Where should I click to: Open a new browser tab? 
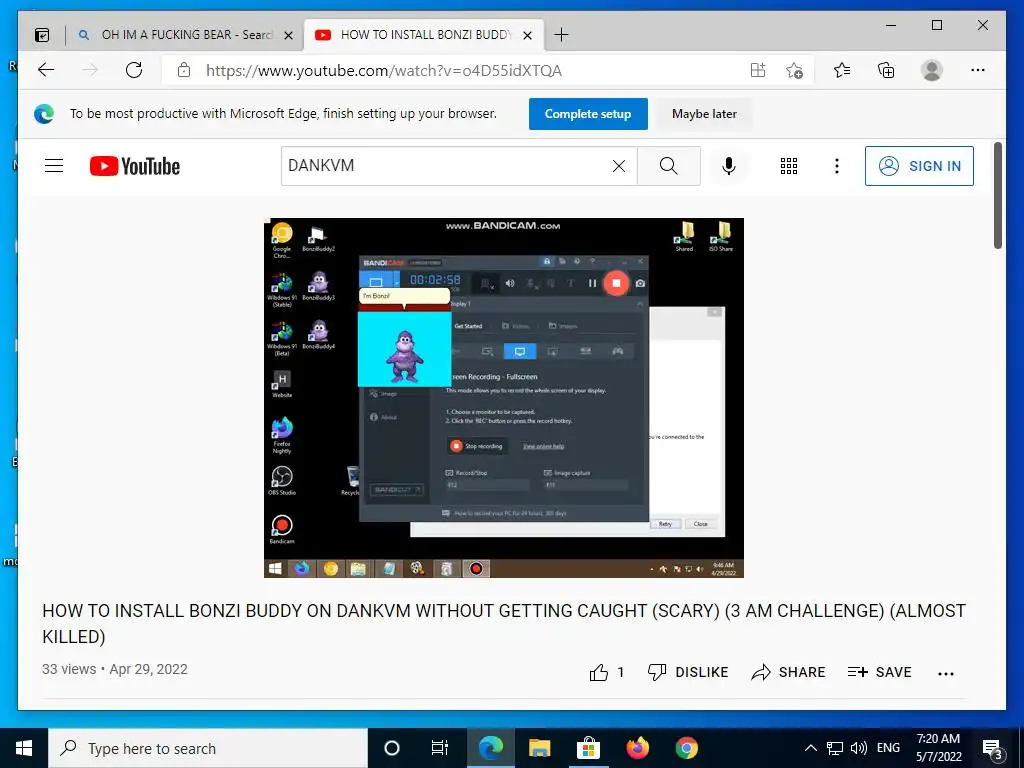[561, 35]
